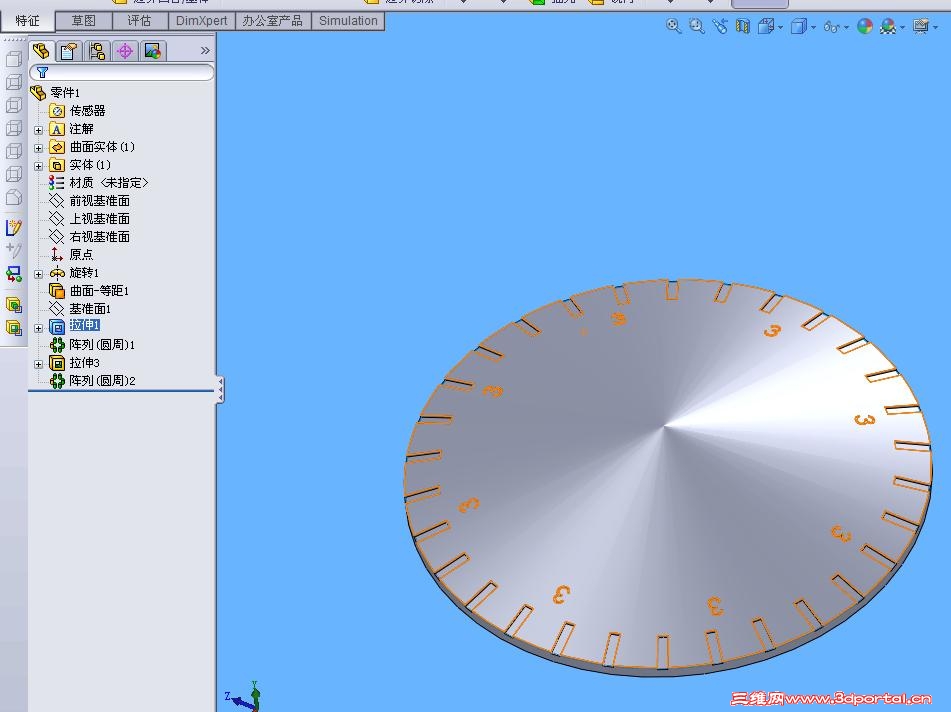Screen dimensions: 951x712
Task: Select 旋转1 revolve feature text
Action: [x=84, y=273]
